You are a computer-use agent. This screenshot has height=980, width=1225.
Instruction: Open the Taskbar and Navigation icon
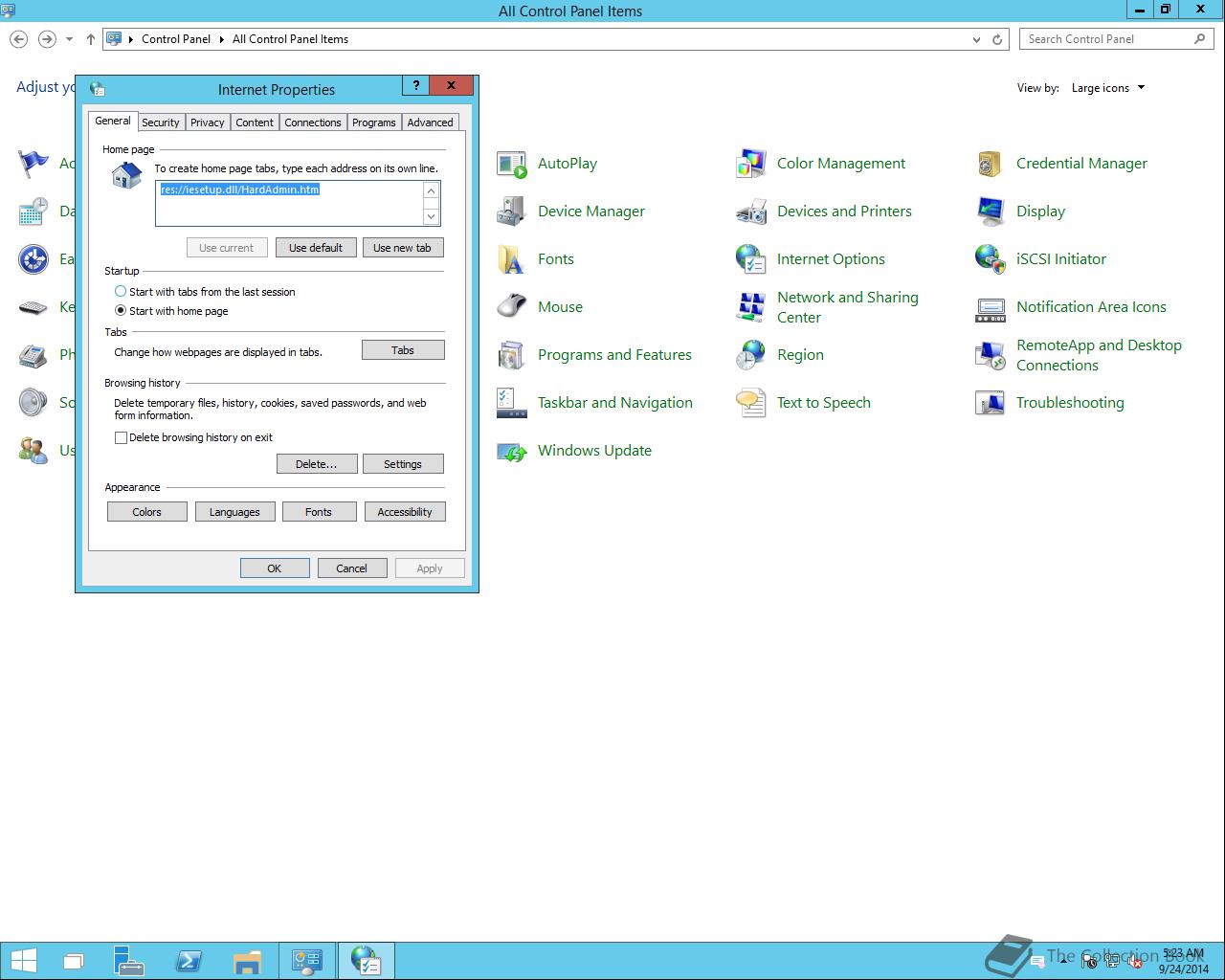pos(512,403)
